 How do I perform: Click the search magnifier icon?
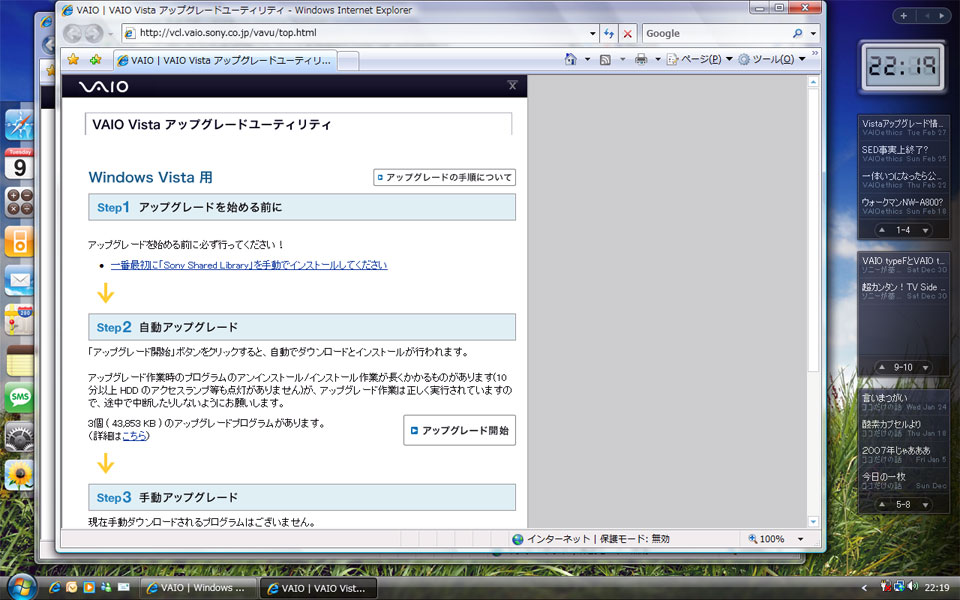click(x=797, y=34)
